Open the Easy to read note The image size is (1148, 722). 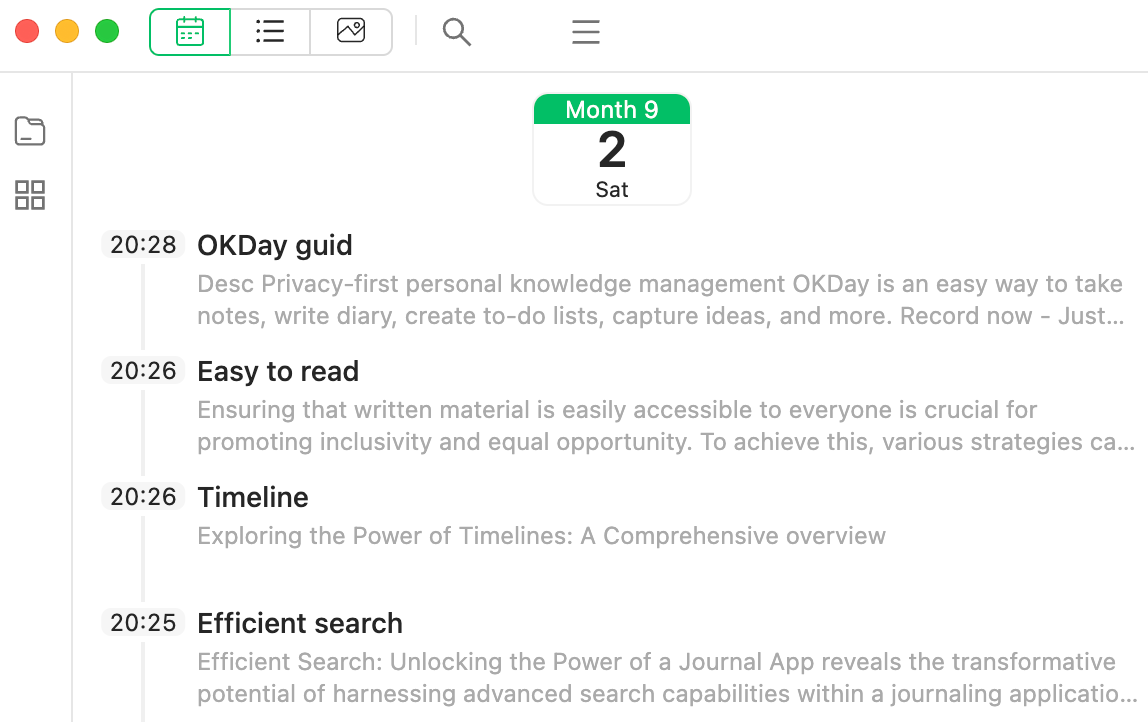[x=278, y=371]
